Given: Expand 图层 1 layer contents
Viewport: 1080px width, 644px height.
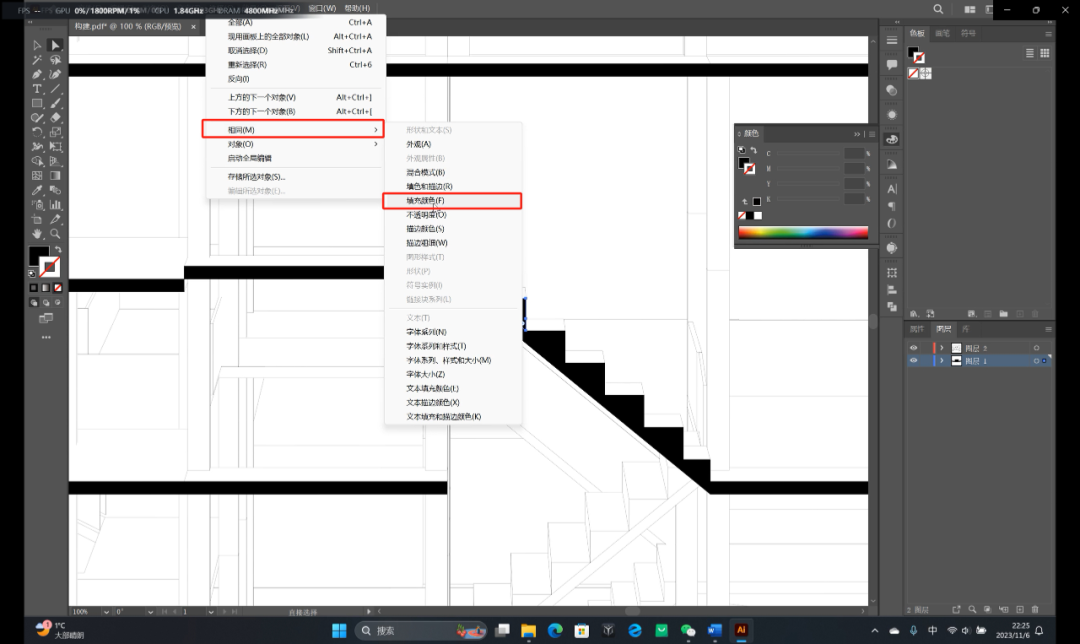Looking at the screenshot, I should (x=942, y=361).
